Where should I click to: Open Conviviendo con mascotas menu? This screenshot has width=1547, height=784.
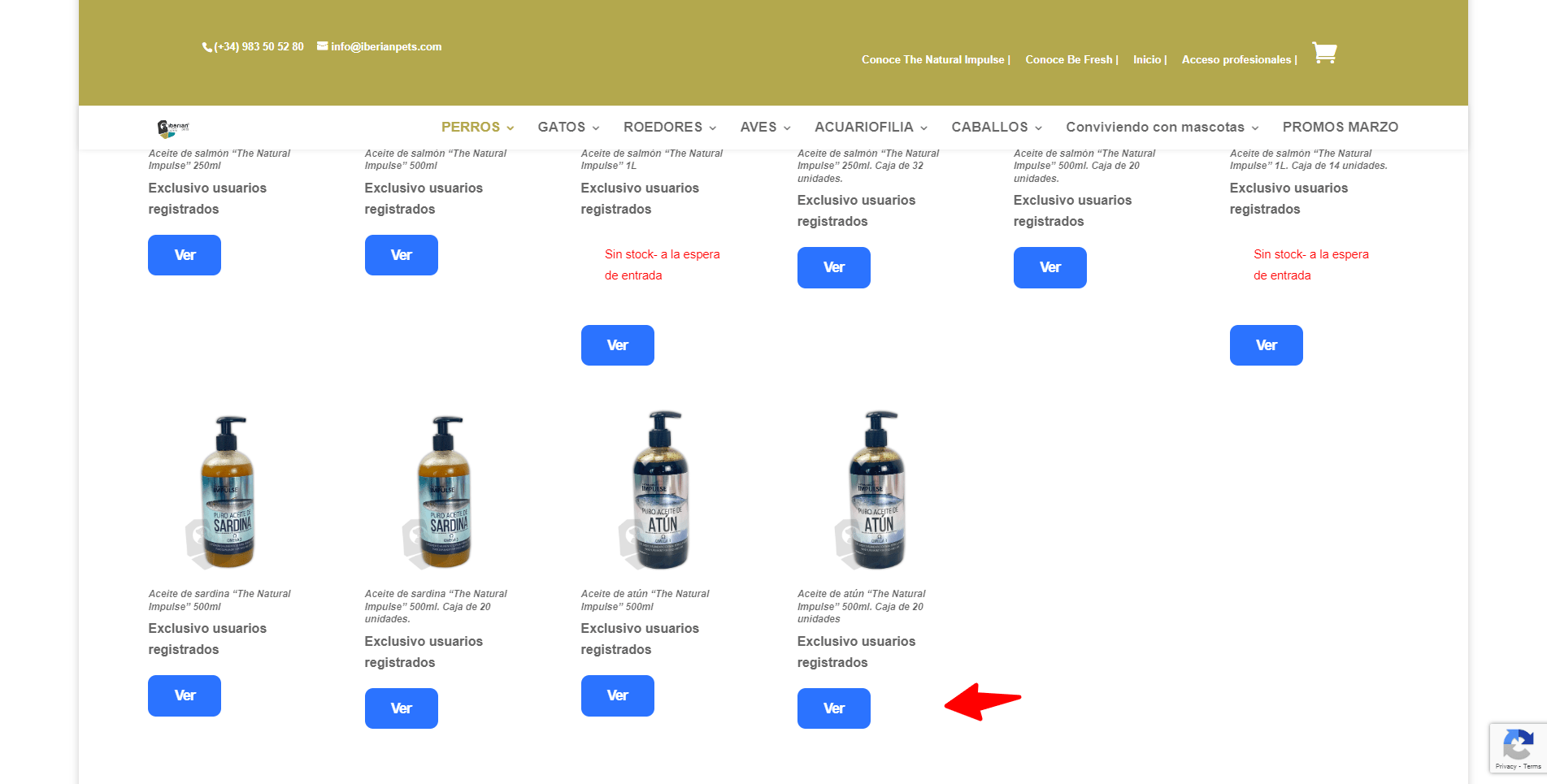tap(1162, 127)
